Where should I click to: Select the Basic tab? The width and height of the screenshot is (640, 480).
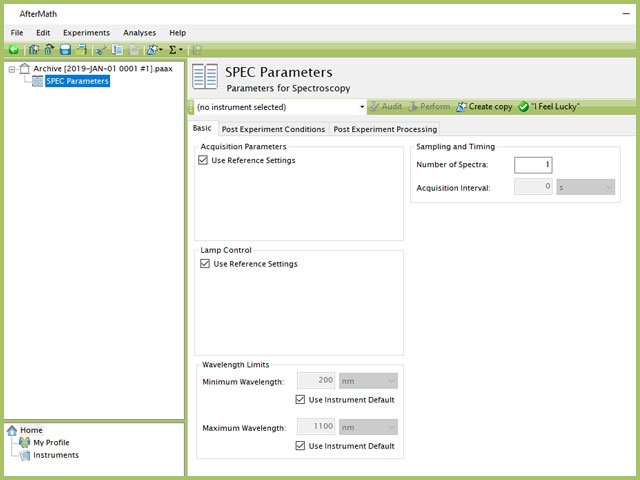click(202, 128)
